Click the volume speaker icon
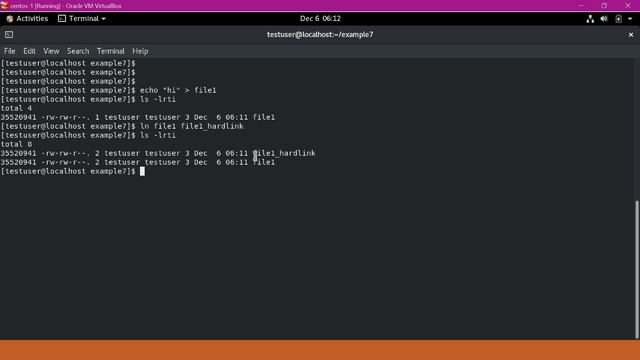Screen dimensions: 640x360 pos(604,19)
